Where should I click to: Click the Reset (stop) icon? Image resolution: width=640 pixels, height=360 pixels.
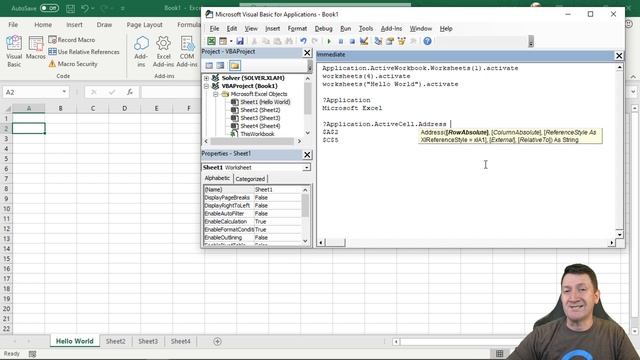pos(352,41)
